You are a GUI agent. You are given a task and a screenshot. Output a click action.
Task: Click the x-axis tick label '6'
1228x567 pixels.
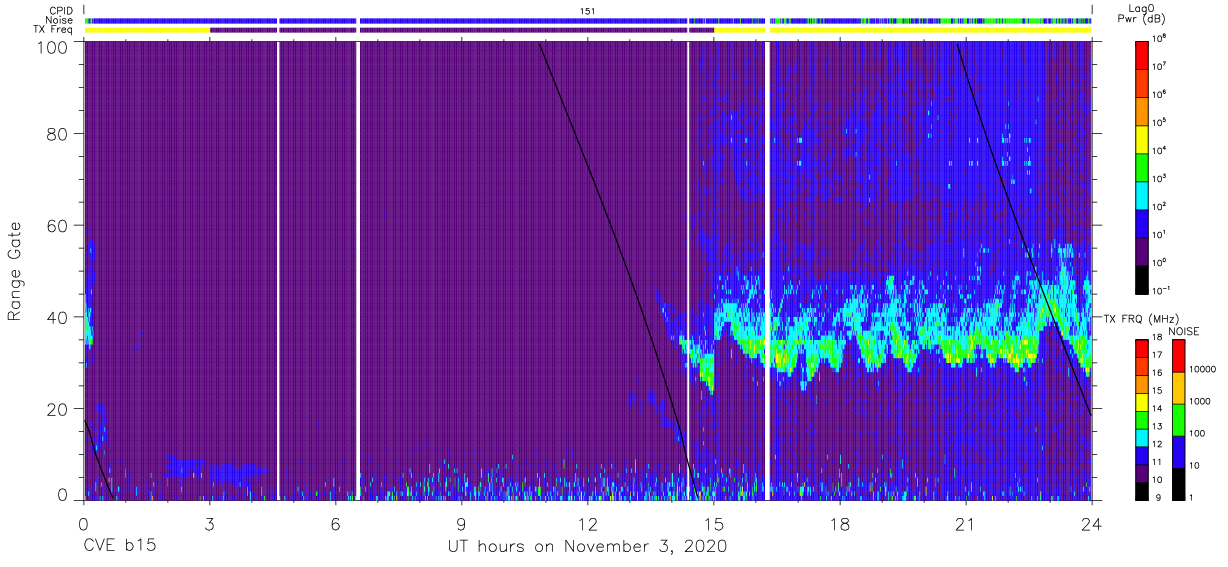click(336, 523)
